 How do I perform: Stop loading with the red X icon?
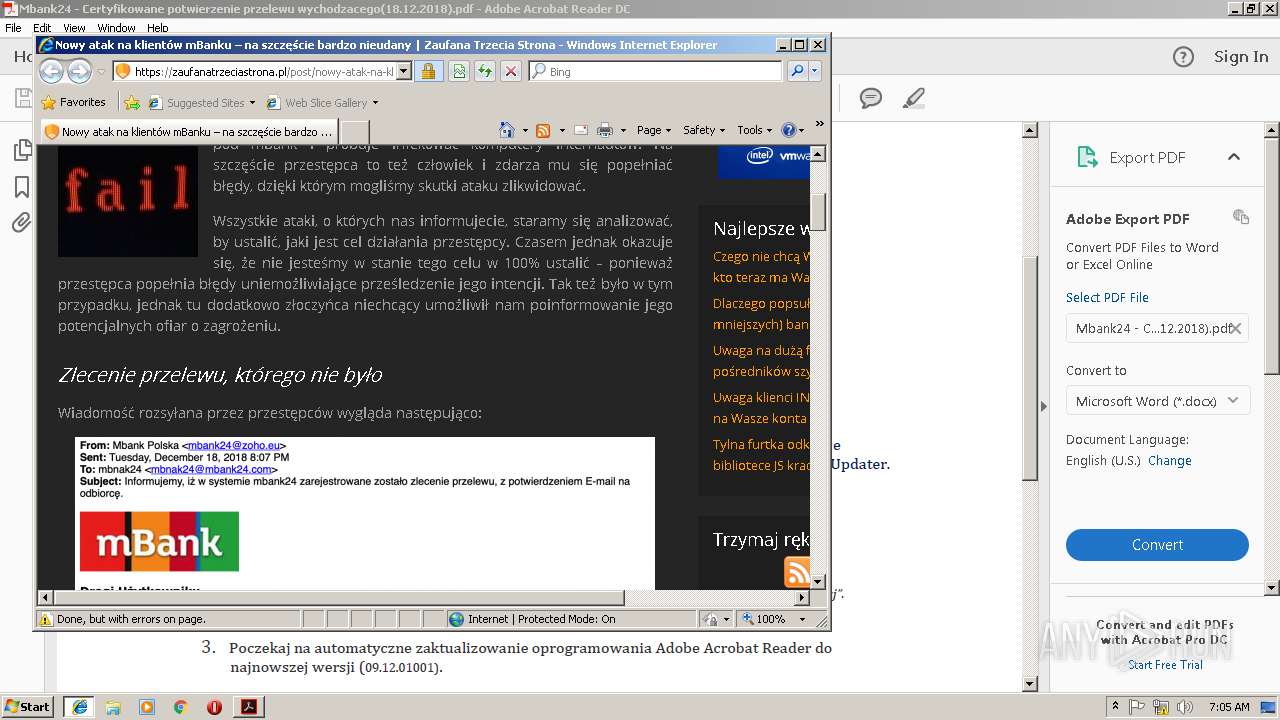tap(510, 71)
